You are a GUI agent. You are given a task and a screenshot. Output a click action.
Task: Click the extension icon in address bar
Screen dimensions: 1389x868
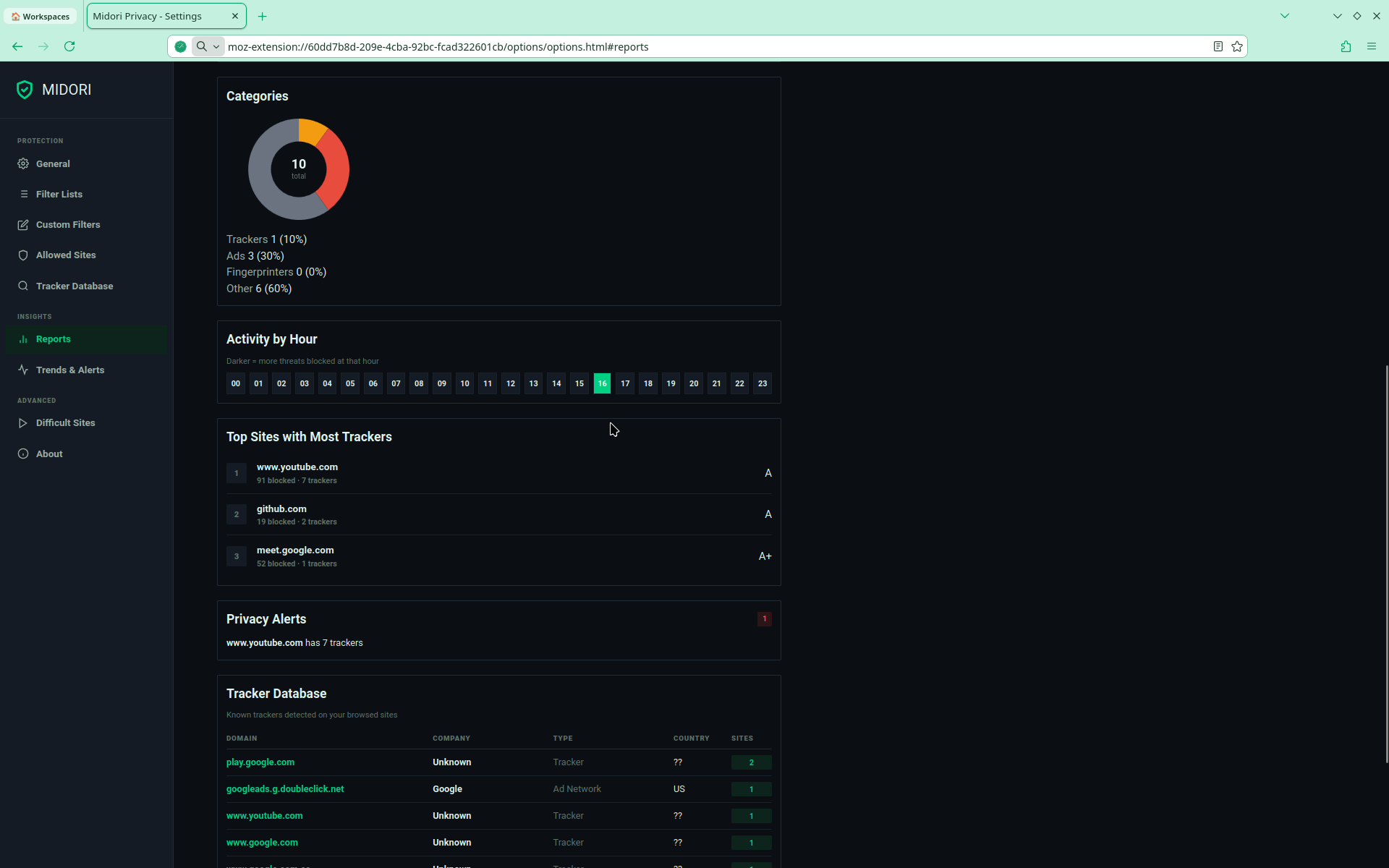[x=180, y=46]
